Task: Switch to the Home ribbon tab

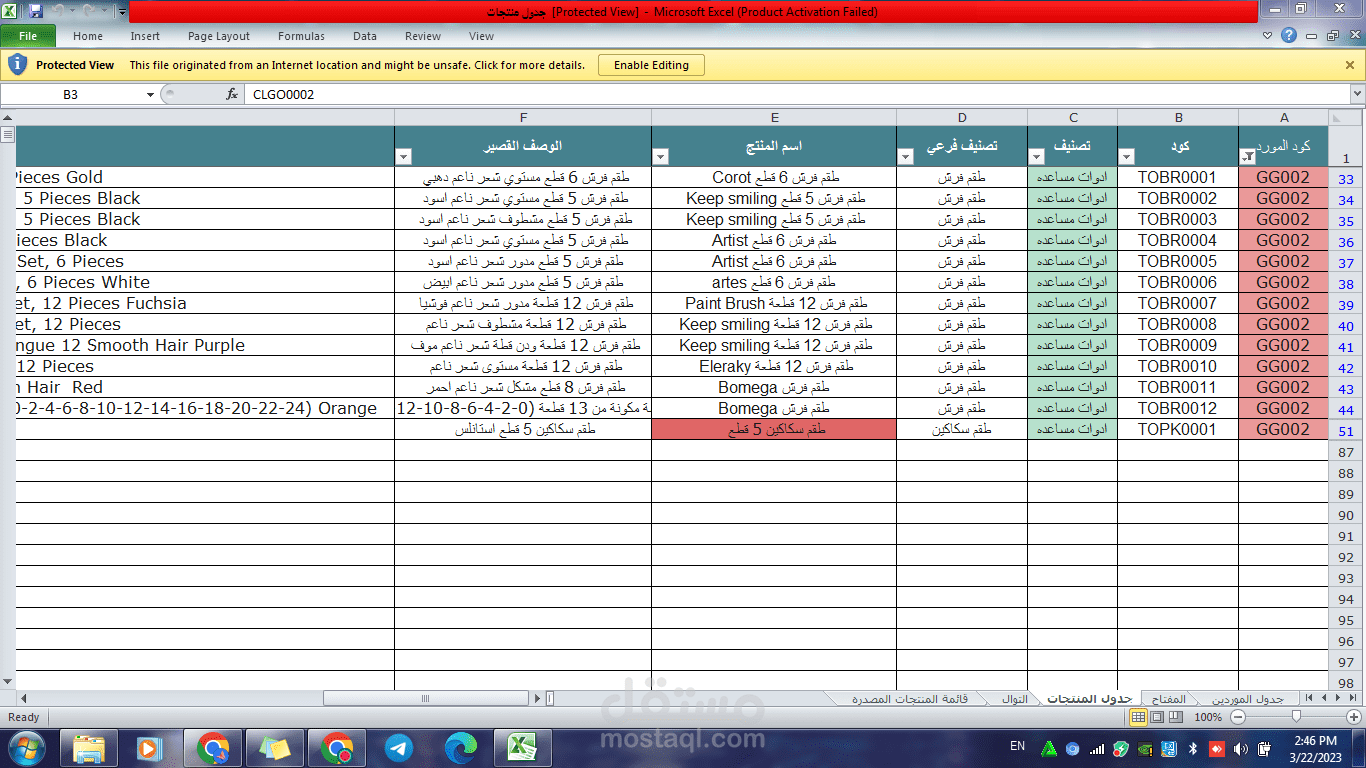Action: coord(88,36)
